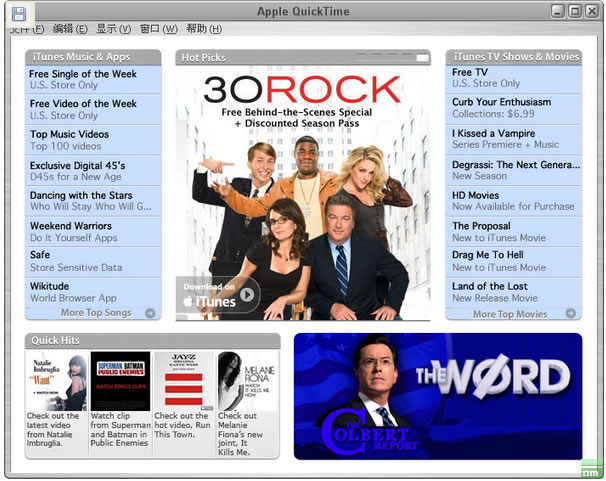Click the Download on iTunes badge
The image size is (606, 481).
[218, 294]
